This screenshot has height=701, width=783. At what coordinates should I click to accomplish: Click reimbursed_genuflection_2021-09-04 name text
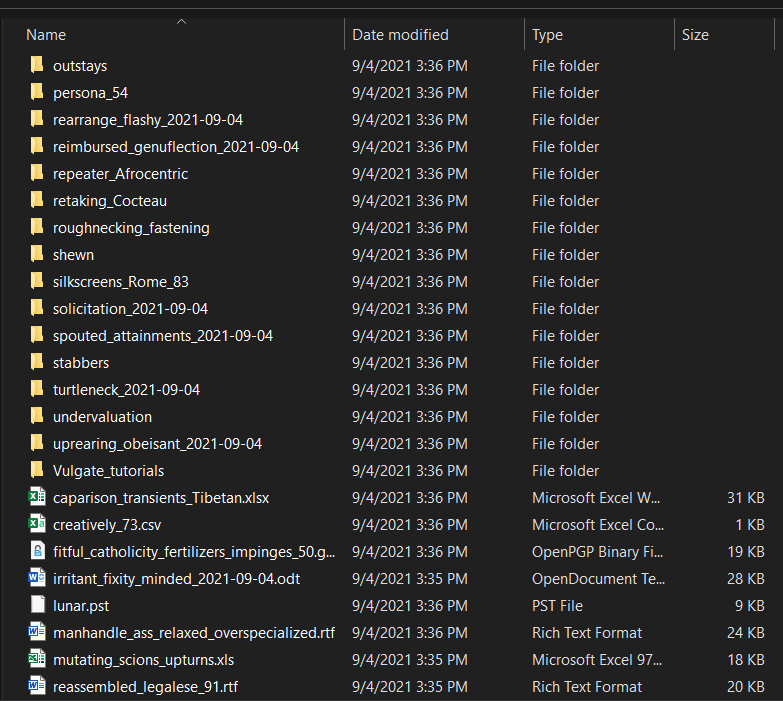(x=176, y=147)
